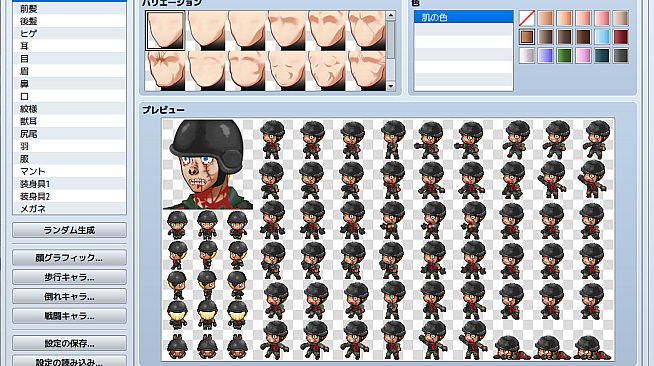Choose the light blue color swatch
This screenshot has height=366, width=654.
602,37
